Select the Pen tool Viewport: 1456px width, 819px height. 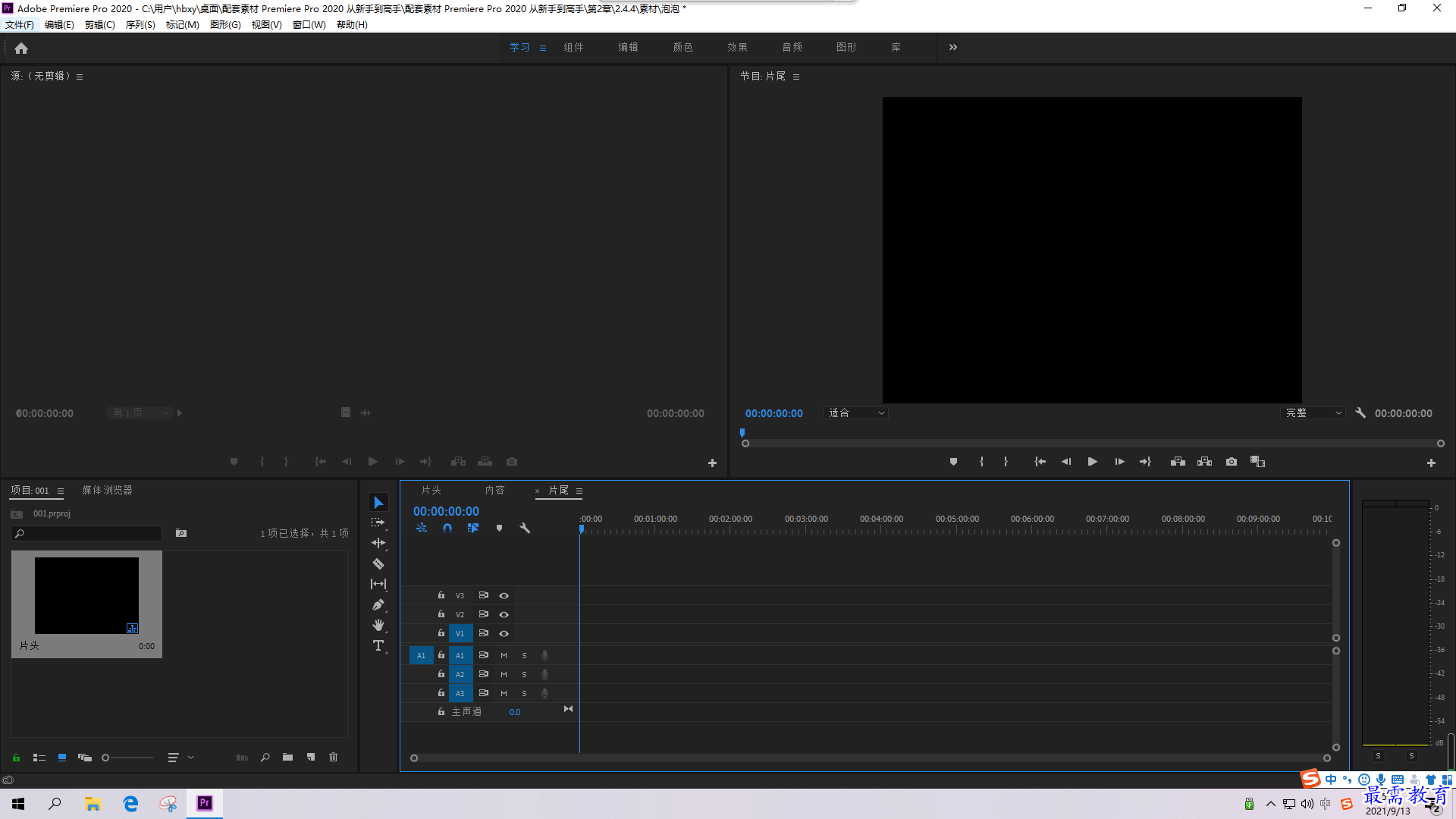pos(378,604)
